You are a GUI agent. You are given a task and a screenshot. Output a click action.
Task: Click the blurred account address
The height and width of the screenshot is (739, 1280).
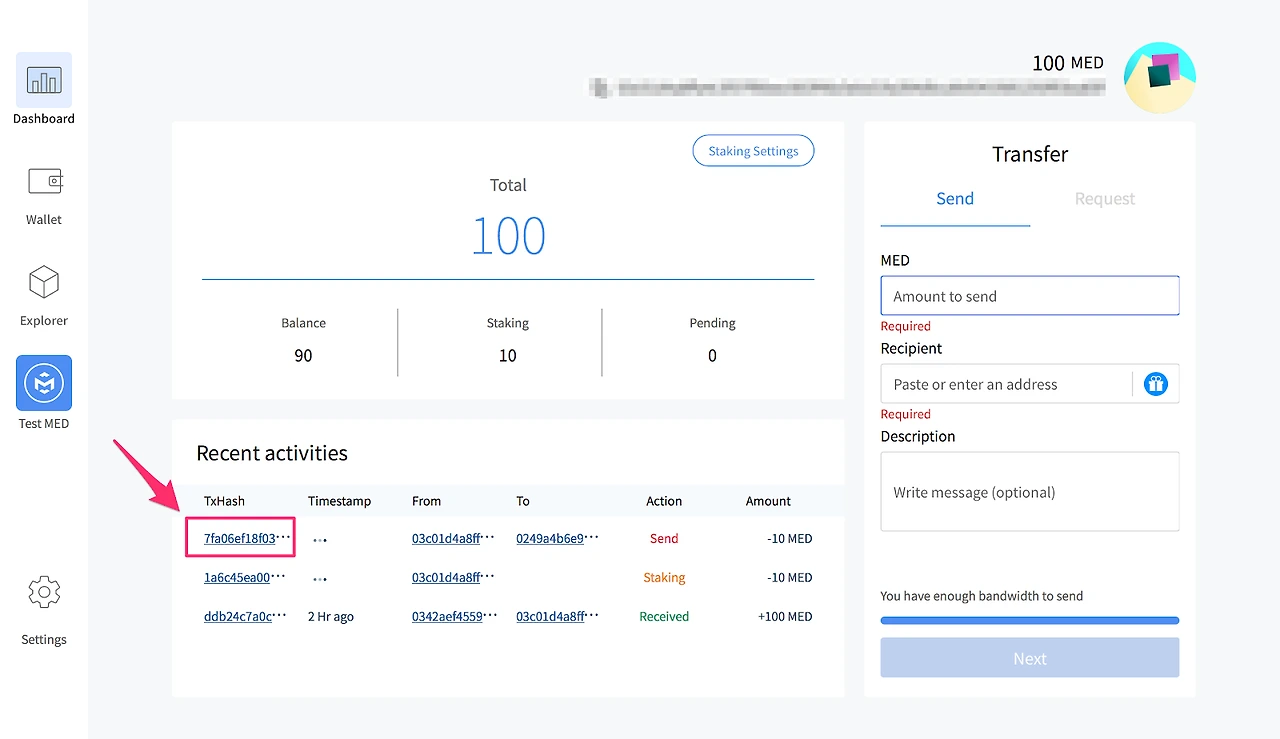(848, 88)
